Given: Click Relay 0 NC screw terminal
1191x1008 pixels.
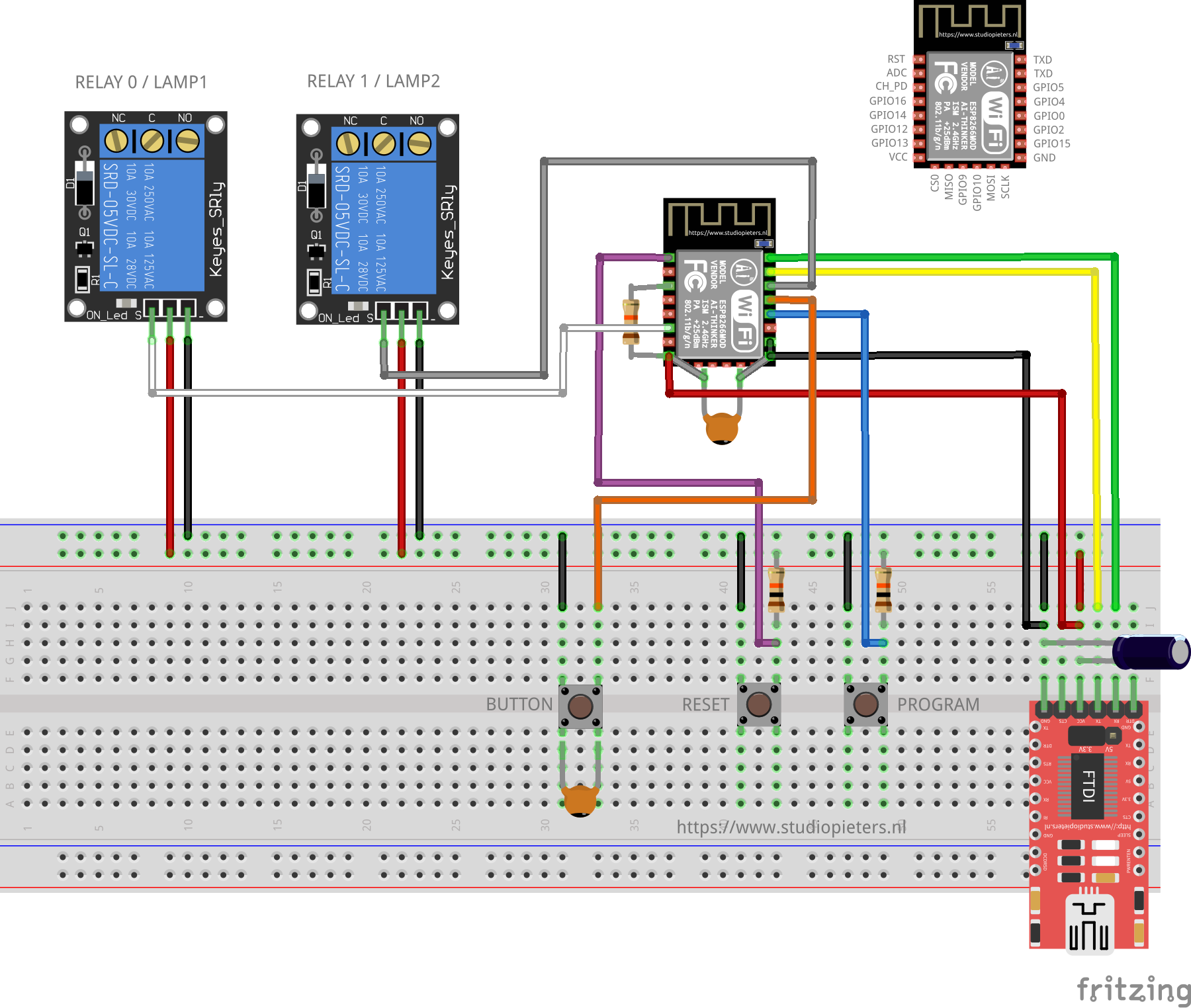Looking at the screenshot, I should tap(116, 140).
